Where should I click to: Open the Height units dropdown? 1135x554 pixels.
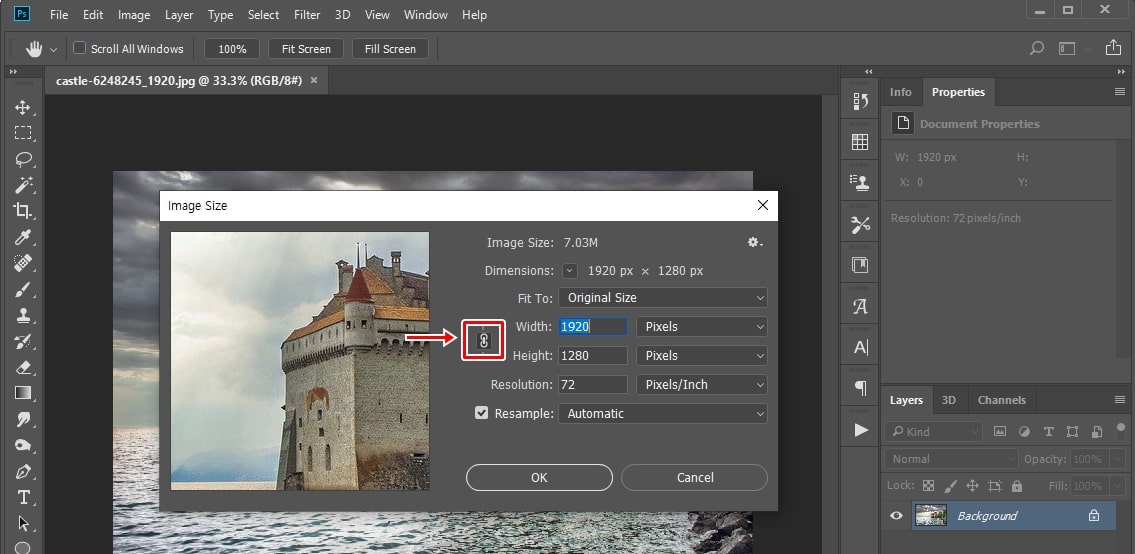[701, 356]
